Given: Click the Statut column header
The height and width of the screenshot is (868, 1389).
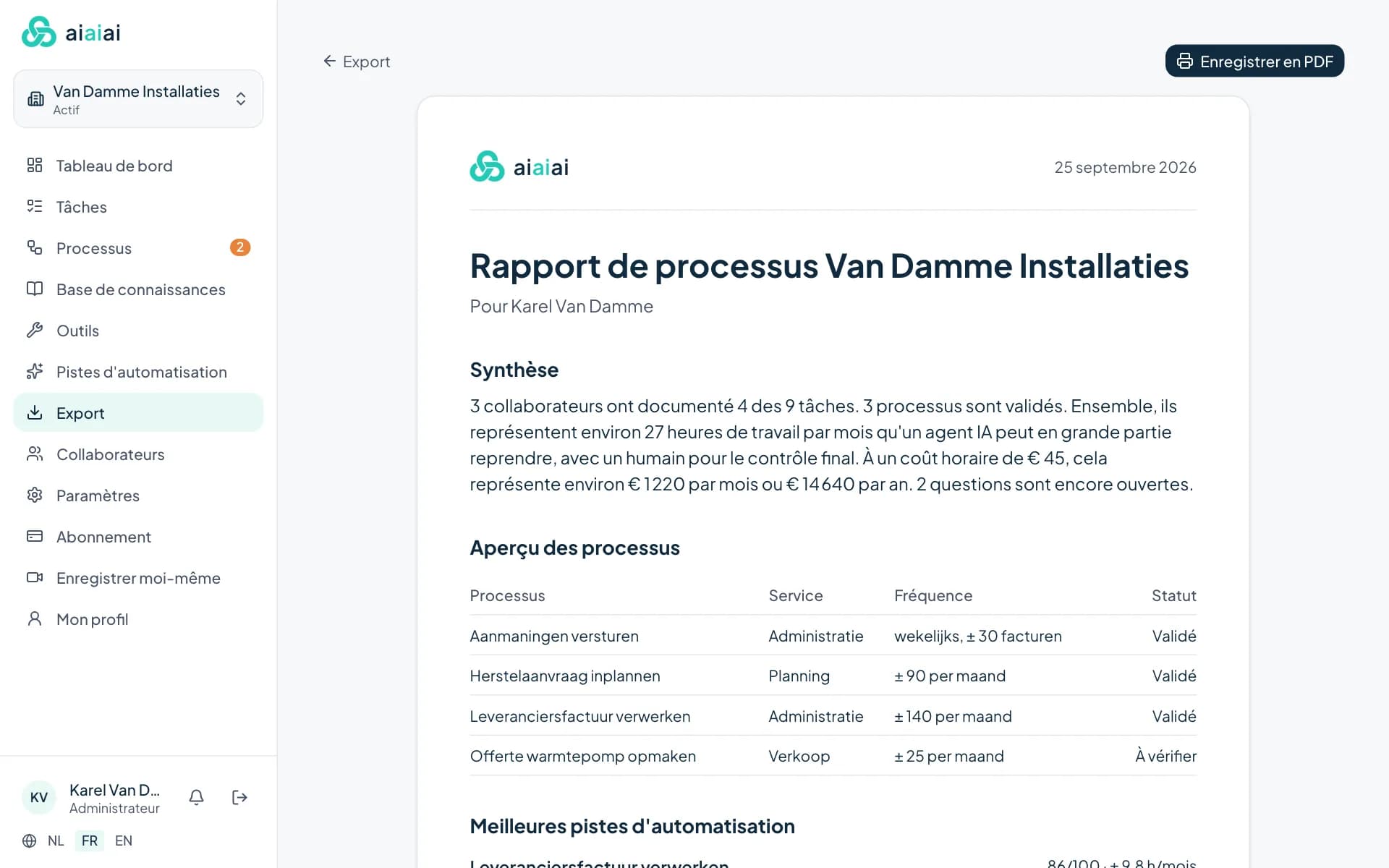Looking at the screenshot, I should coord(1173,595).
